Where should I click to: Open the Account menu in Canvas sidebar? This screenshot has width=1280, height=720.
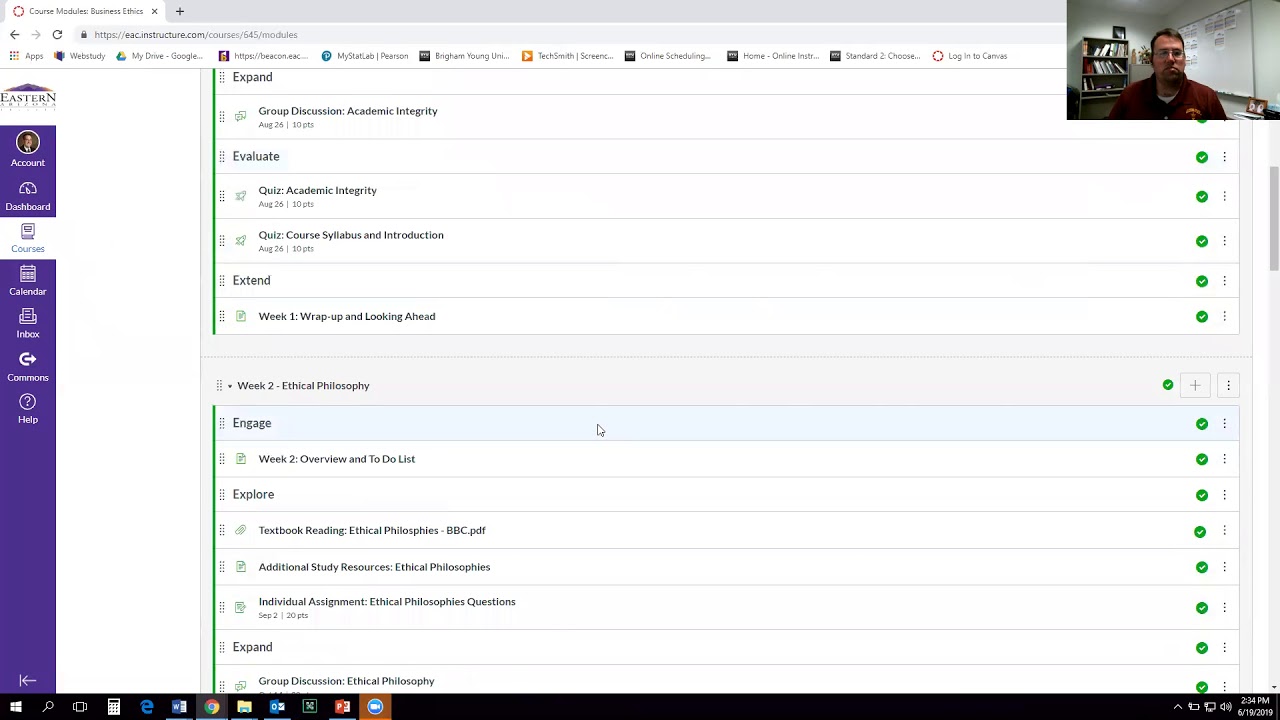pyautogui.click(x=28, y=148)
